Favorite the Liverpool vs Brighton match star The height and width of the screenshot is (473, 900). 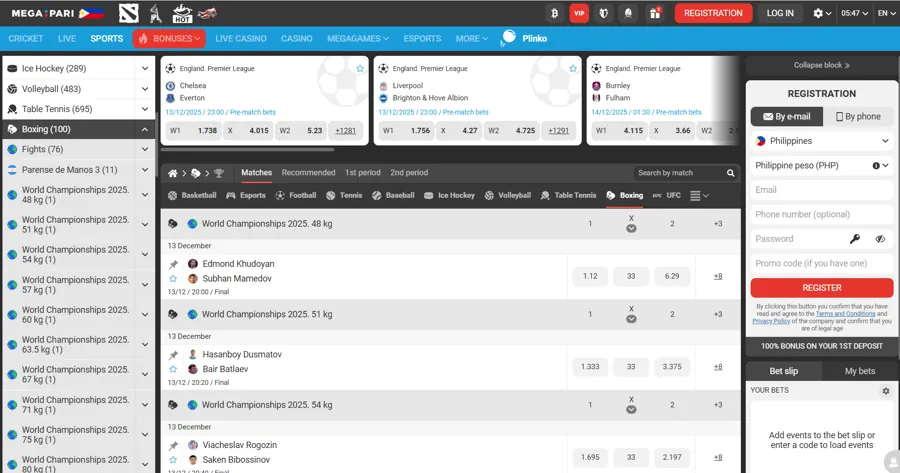573,68
